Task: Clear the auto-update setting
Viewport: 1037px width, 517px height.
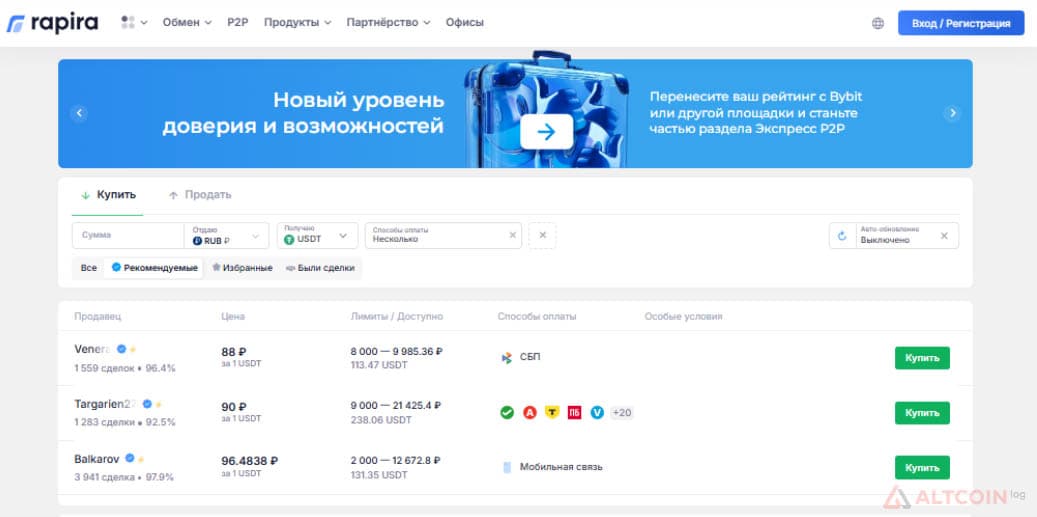Action: [x=944, y=236]
